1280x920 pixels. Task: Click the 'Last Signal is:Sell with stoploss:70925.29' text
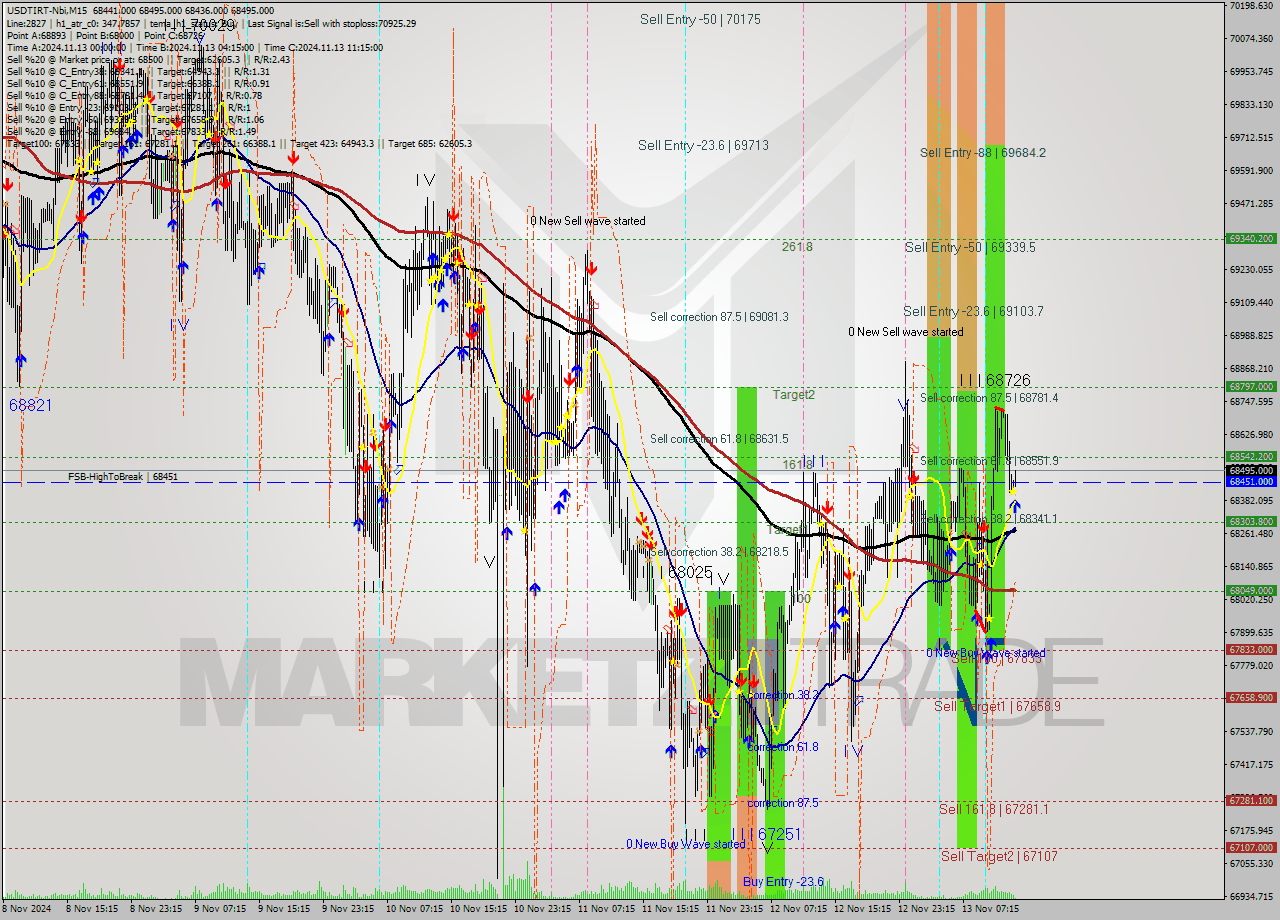(x=332, y=23)
